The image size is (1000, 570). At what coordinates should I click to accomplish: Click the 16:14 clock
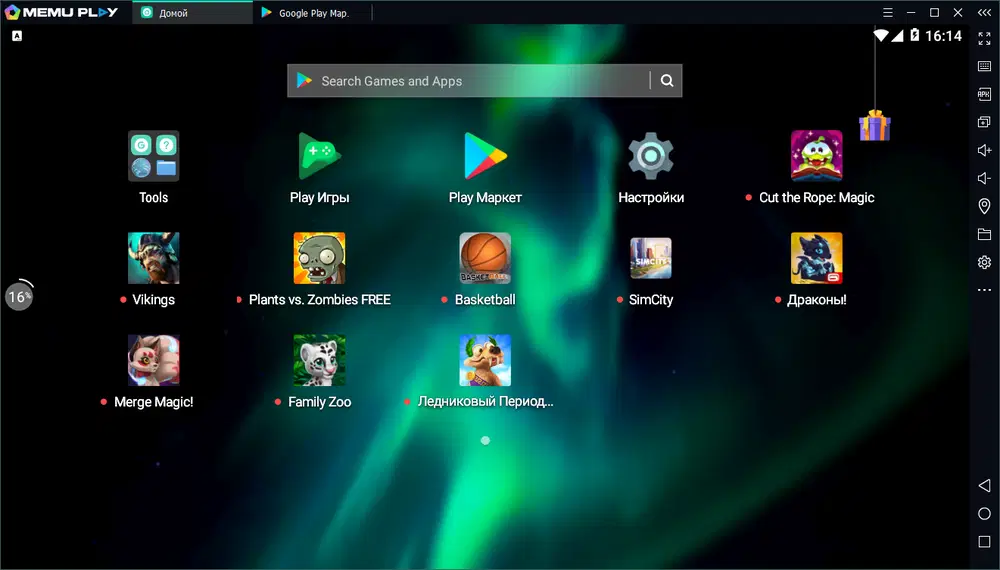pyautogui.click(x=943, y=36)
